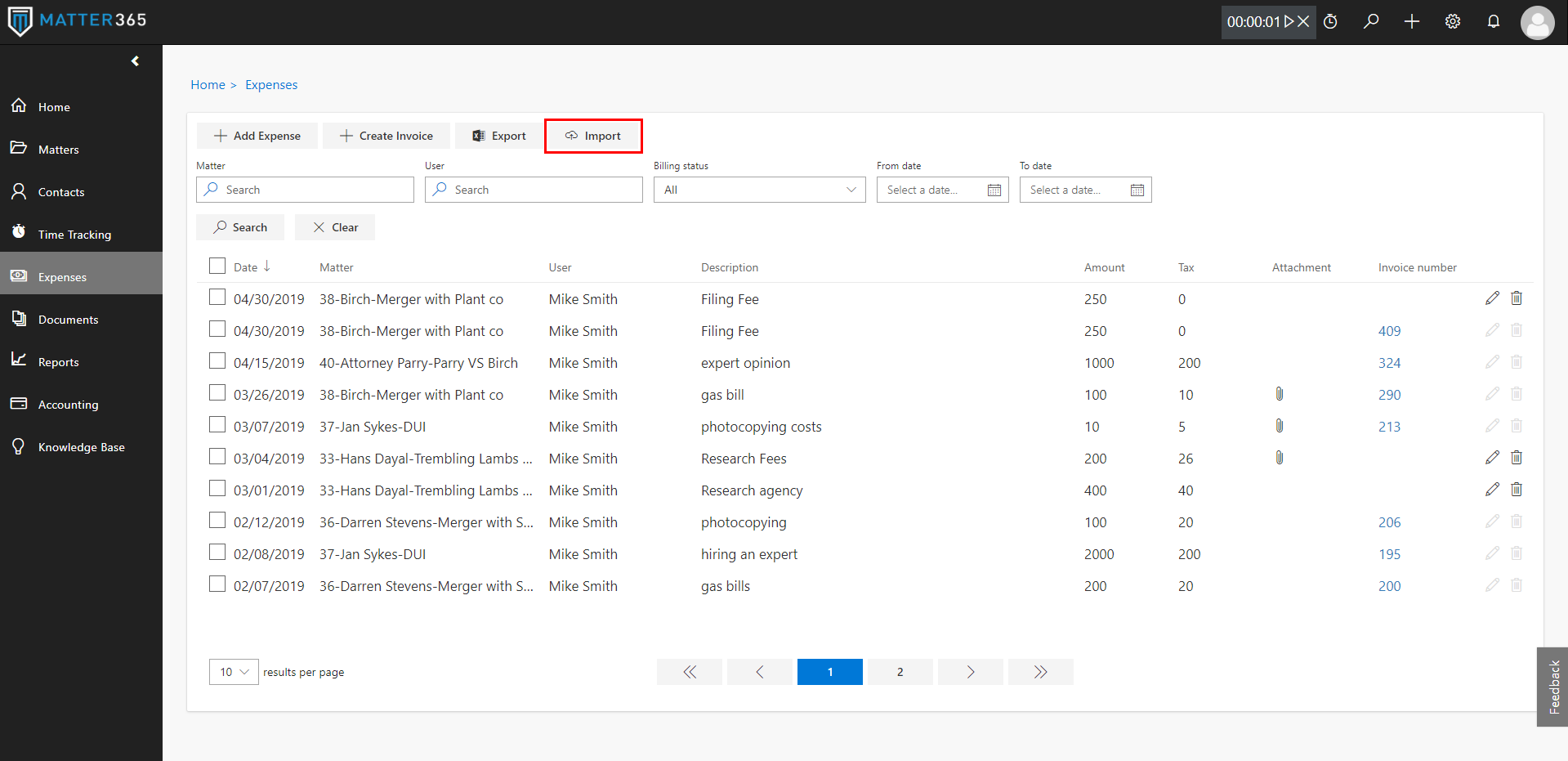The height and width of the screenshot is (761, 1568).
Task: Navigate to Time Tracking in sidebar
Action: (x=74, y=235)
